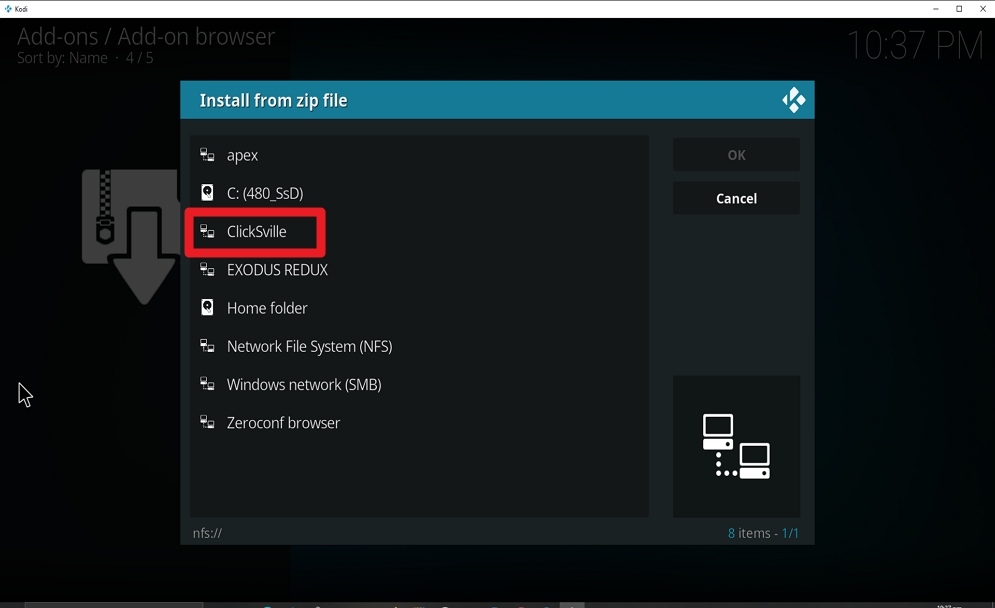Click the icon beside Network File System (NFS)
The height and width of the screenshot is (608, 995).
pos(207,345)
